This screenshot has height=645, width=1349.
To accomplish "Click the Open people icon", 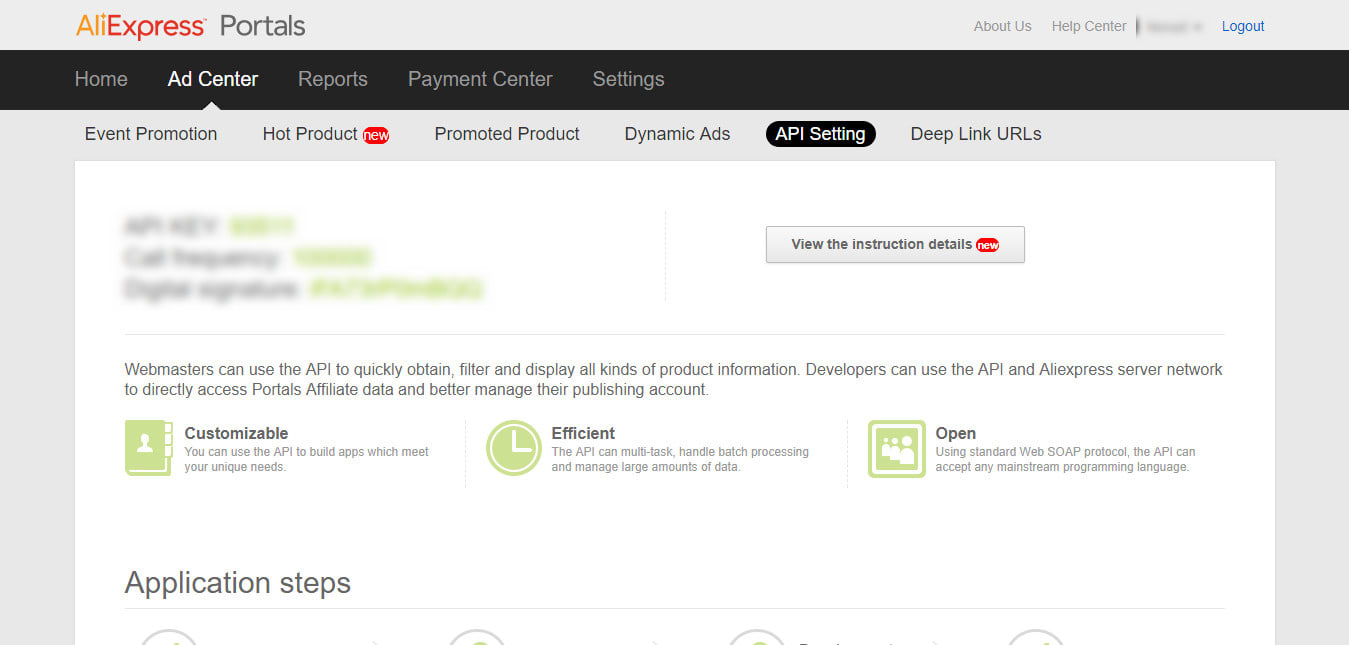I will pyautogui.click(x=896, y=449).
